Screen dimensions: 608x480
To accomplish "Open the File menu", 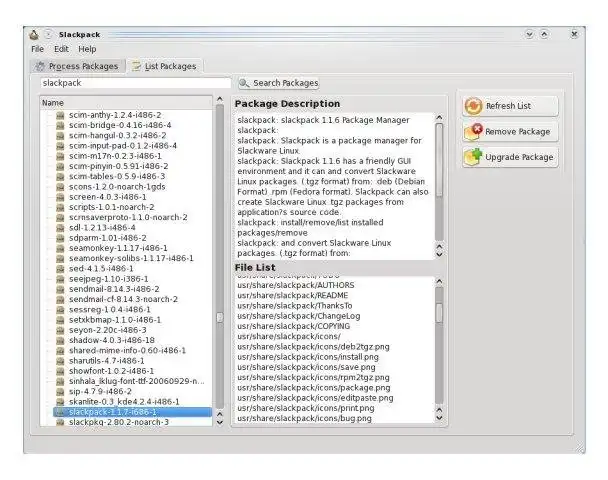I will tap(37, 49).
